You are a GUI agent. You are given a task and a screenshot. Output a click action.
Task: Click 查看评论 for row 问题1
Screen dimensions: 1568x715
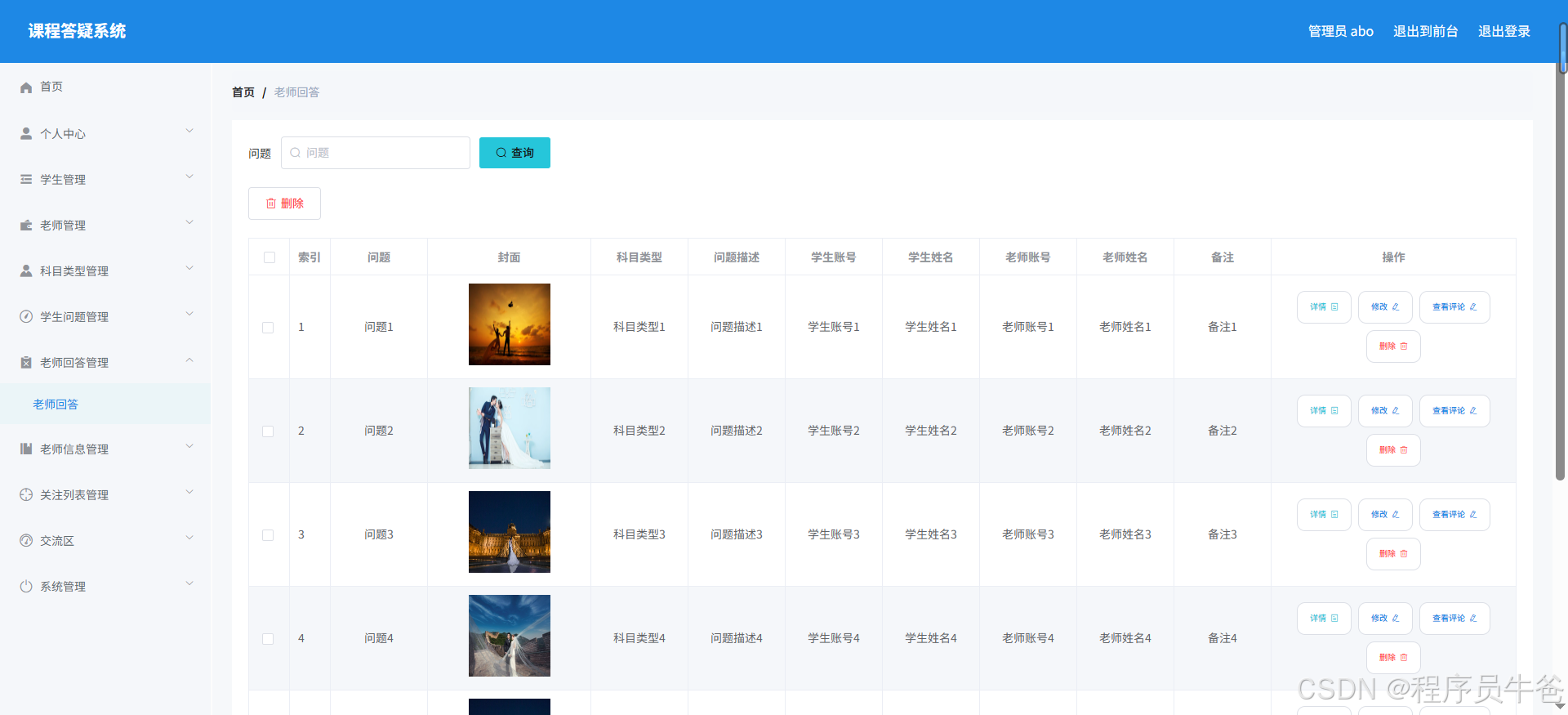pyautogui.click(x=1454, y=307)
